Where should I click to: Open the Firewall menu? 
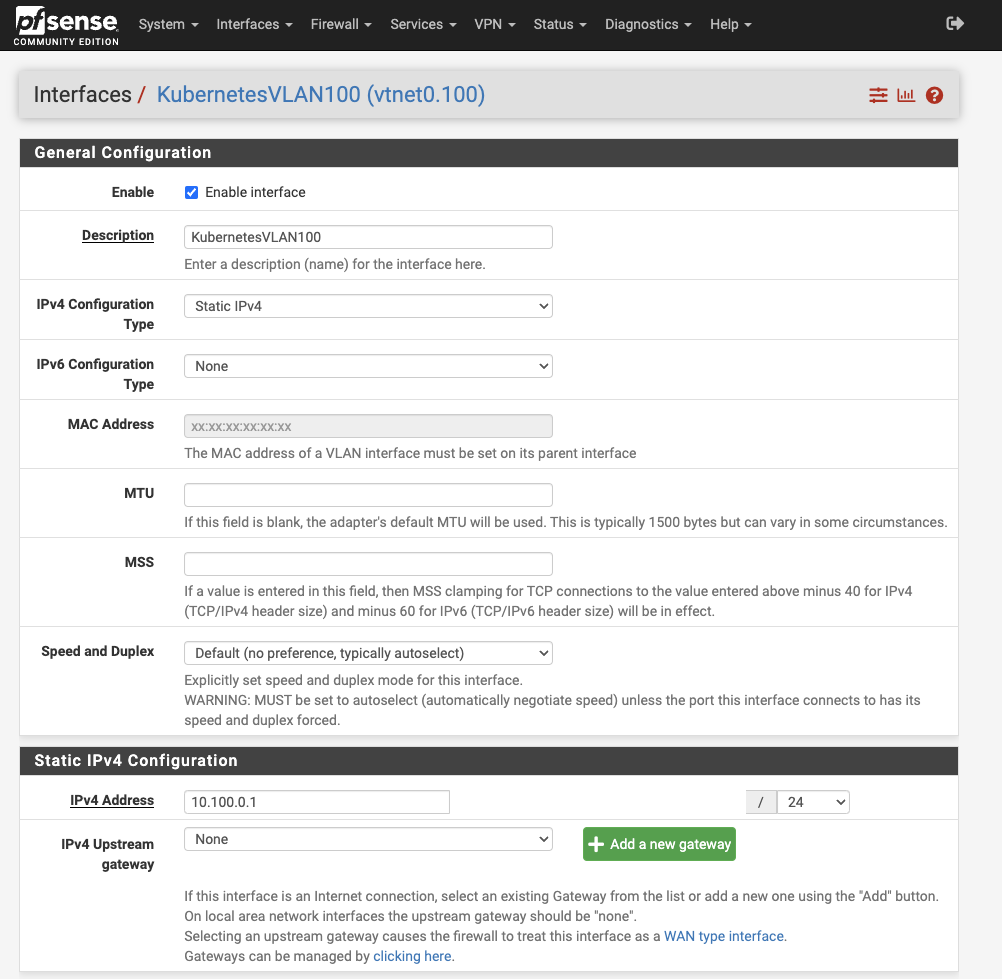tap(341, 24)
